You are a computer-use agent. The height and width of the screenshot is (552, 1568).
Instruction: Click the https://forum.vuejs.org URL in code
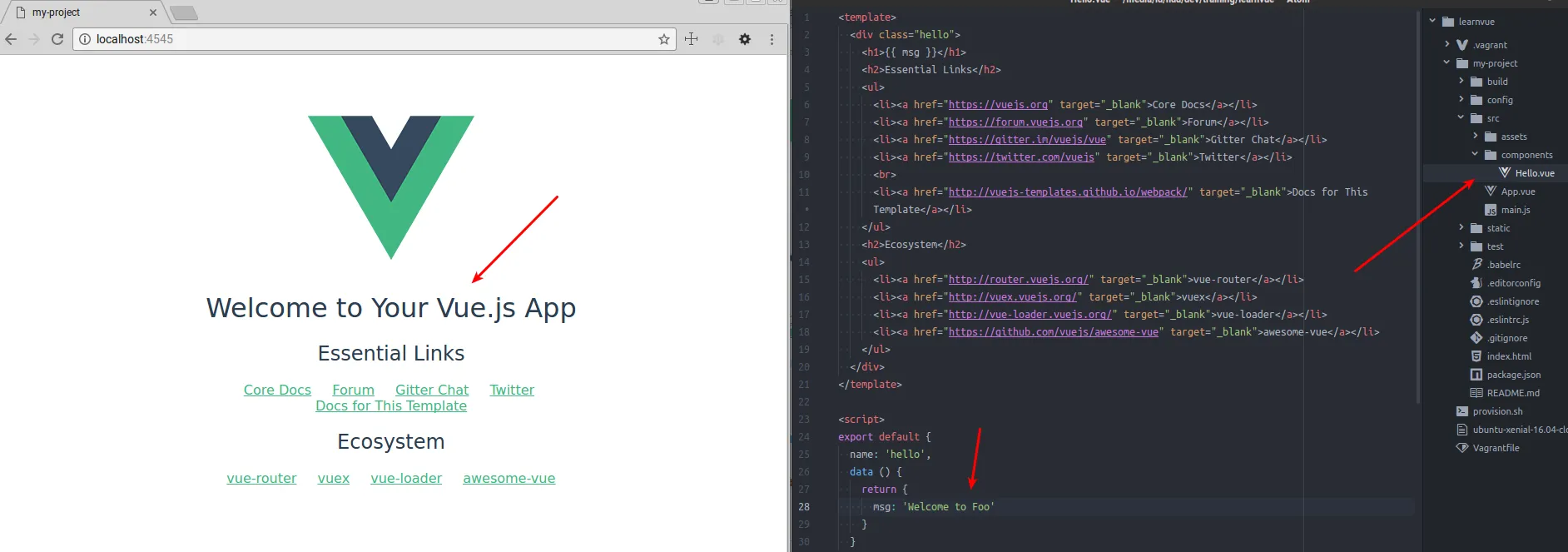1015,122
